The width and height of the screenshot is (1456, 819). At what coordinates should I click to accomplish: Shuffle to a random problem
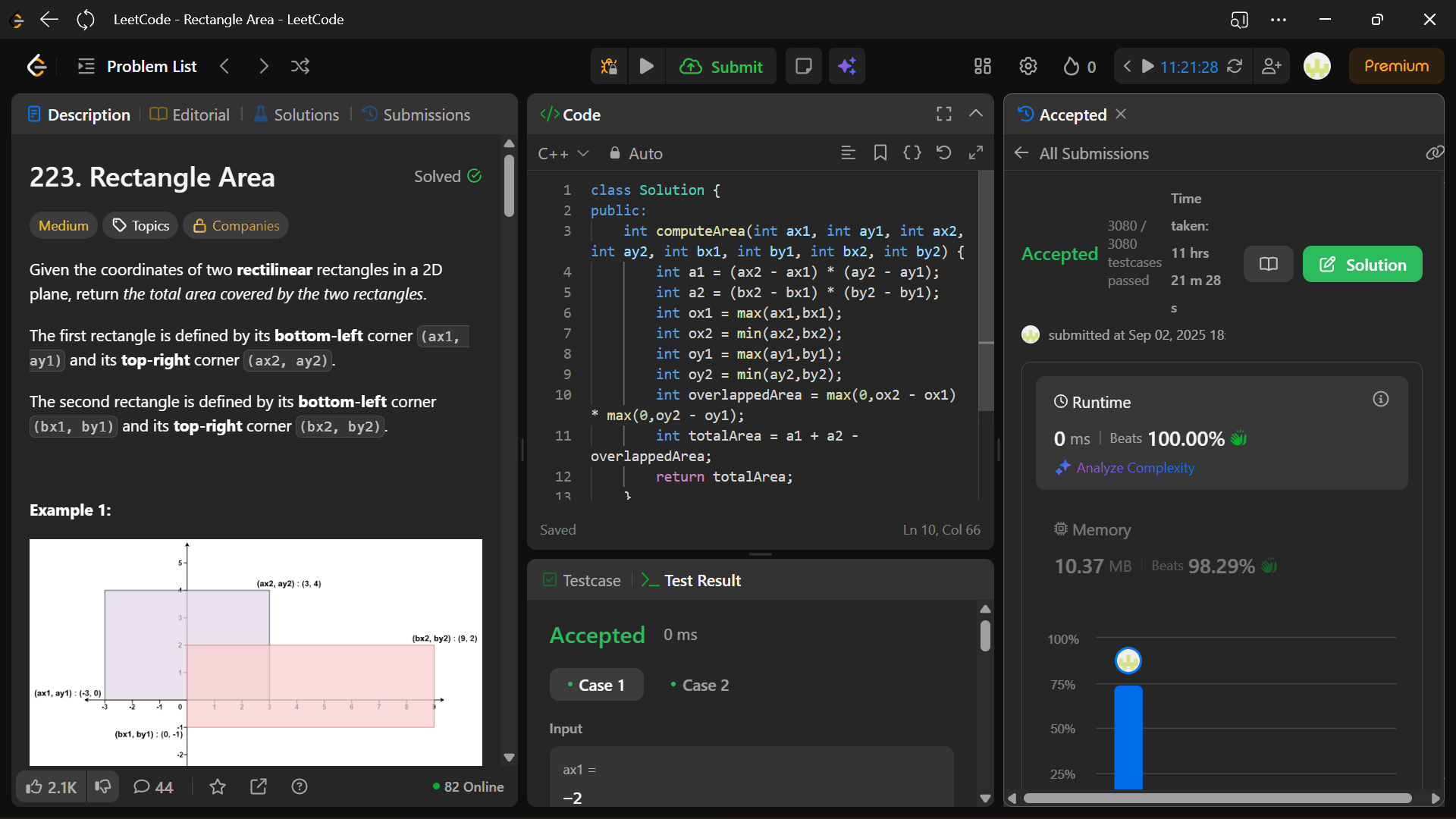coord(300,67)
